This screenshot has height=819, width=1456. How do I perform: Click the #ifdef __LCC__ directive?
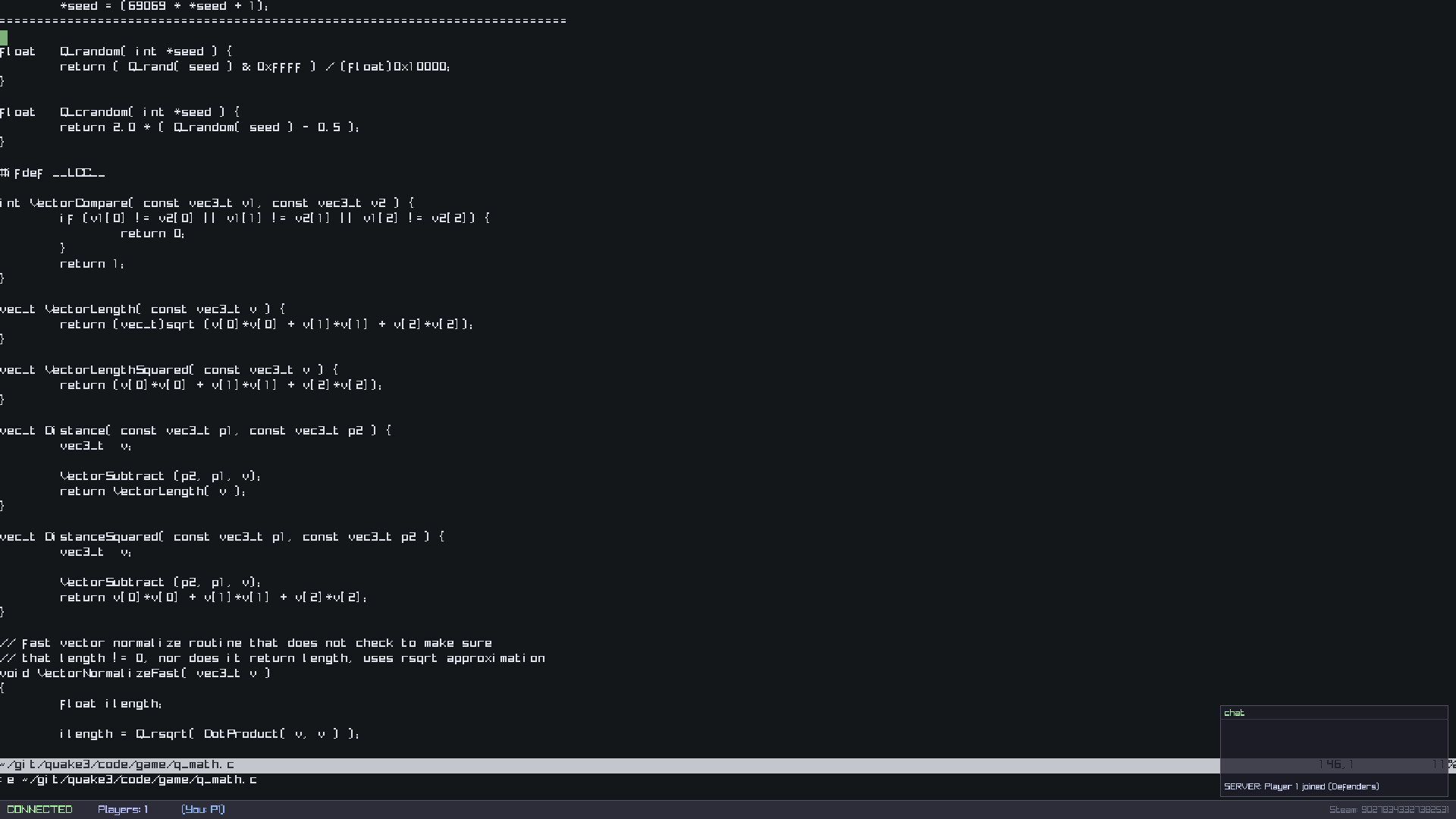click(x=53, y=173)
